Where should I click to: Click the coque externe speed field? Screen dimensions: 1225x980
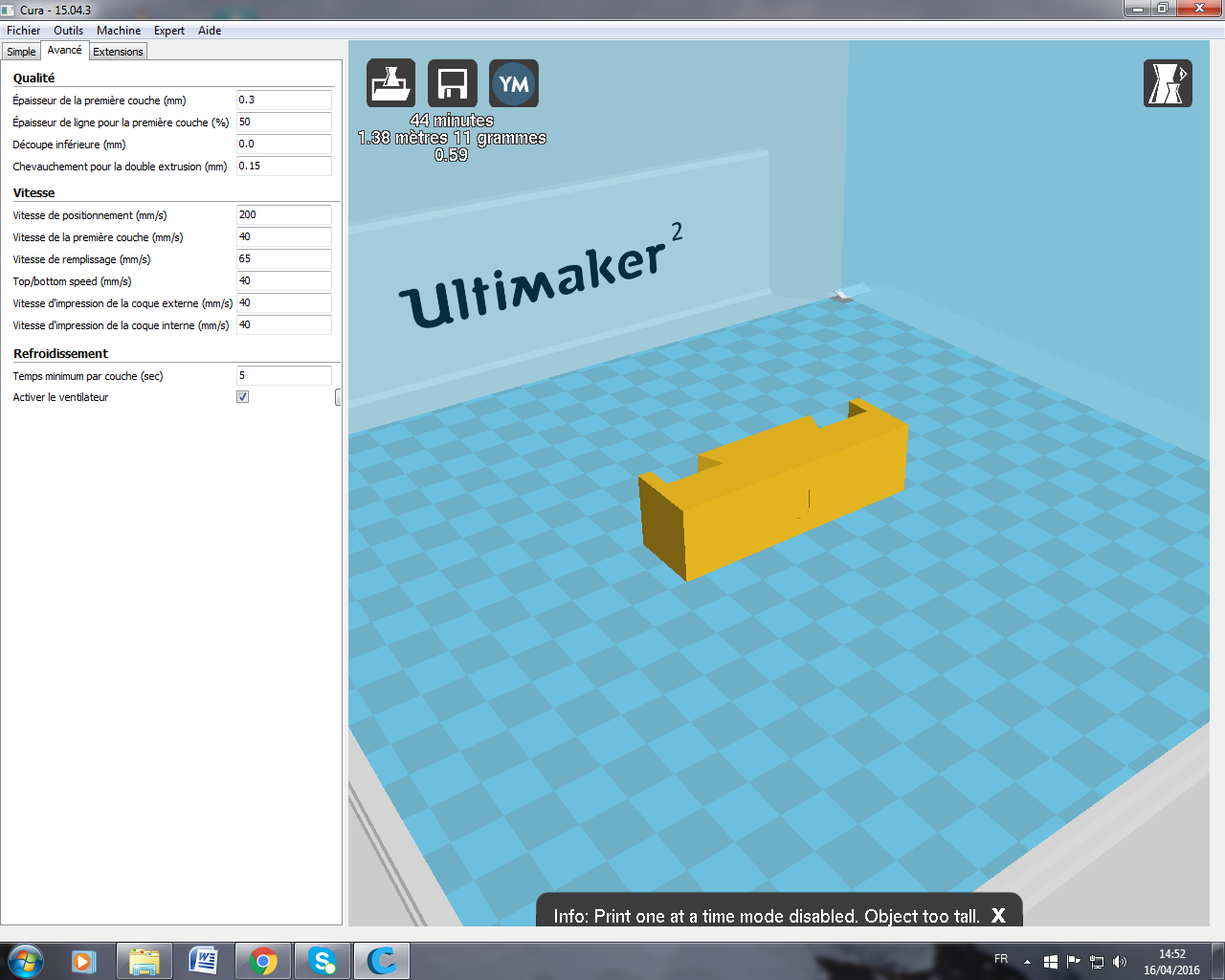coord(284,302)
